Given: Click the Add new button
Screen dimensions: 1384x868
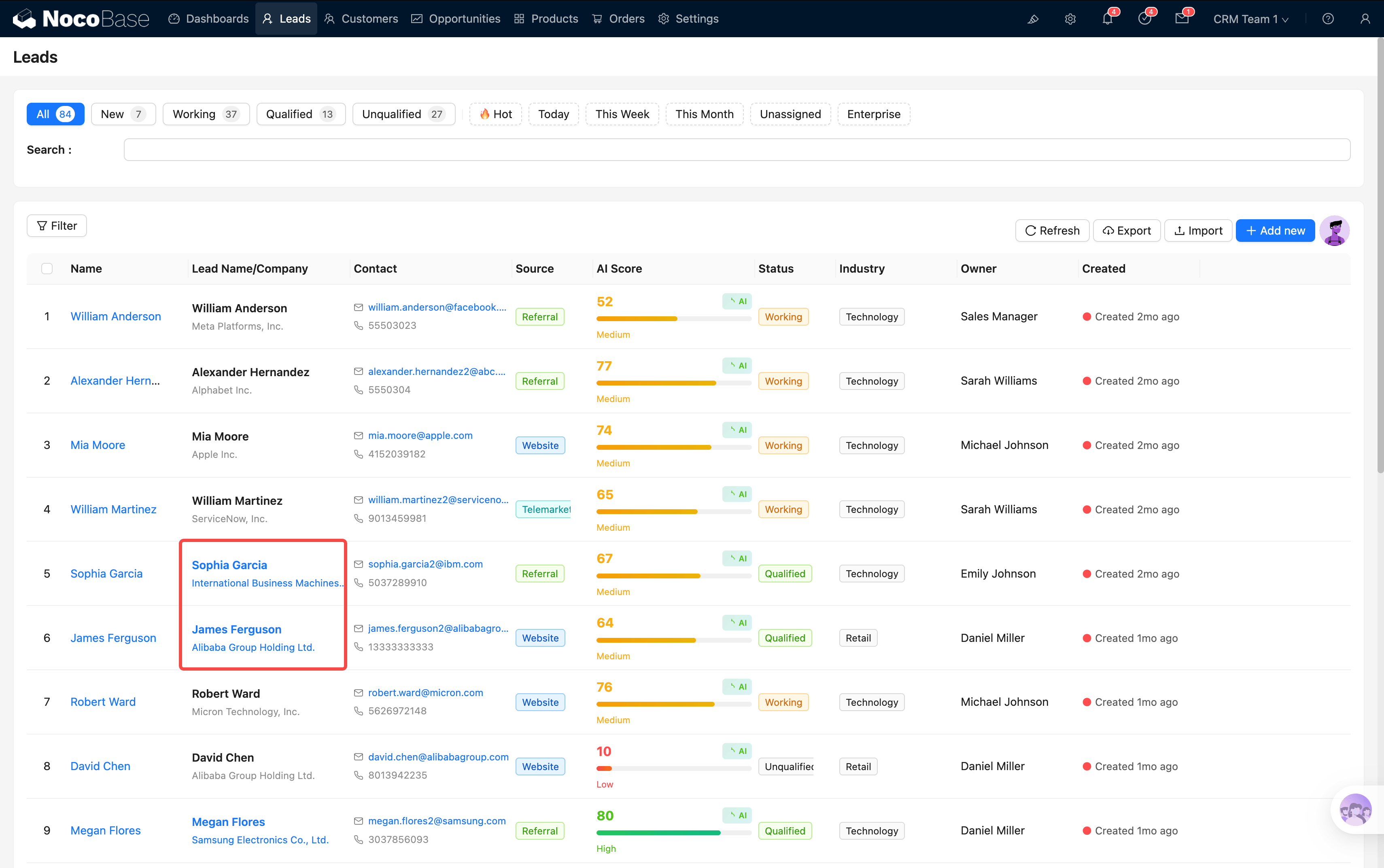Looking at the screenshot, I should [1275, 231].
